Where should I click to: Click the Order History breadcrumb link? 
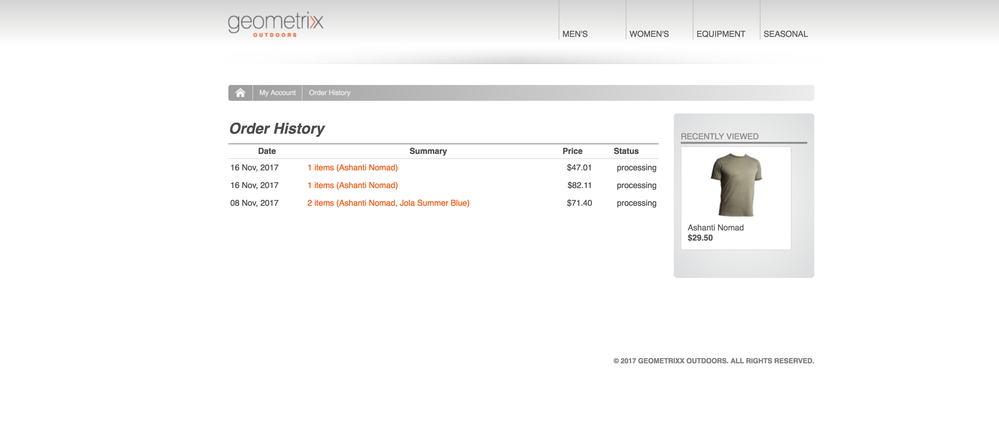pyautogui.click(x=329, y=93)
